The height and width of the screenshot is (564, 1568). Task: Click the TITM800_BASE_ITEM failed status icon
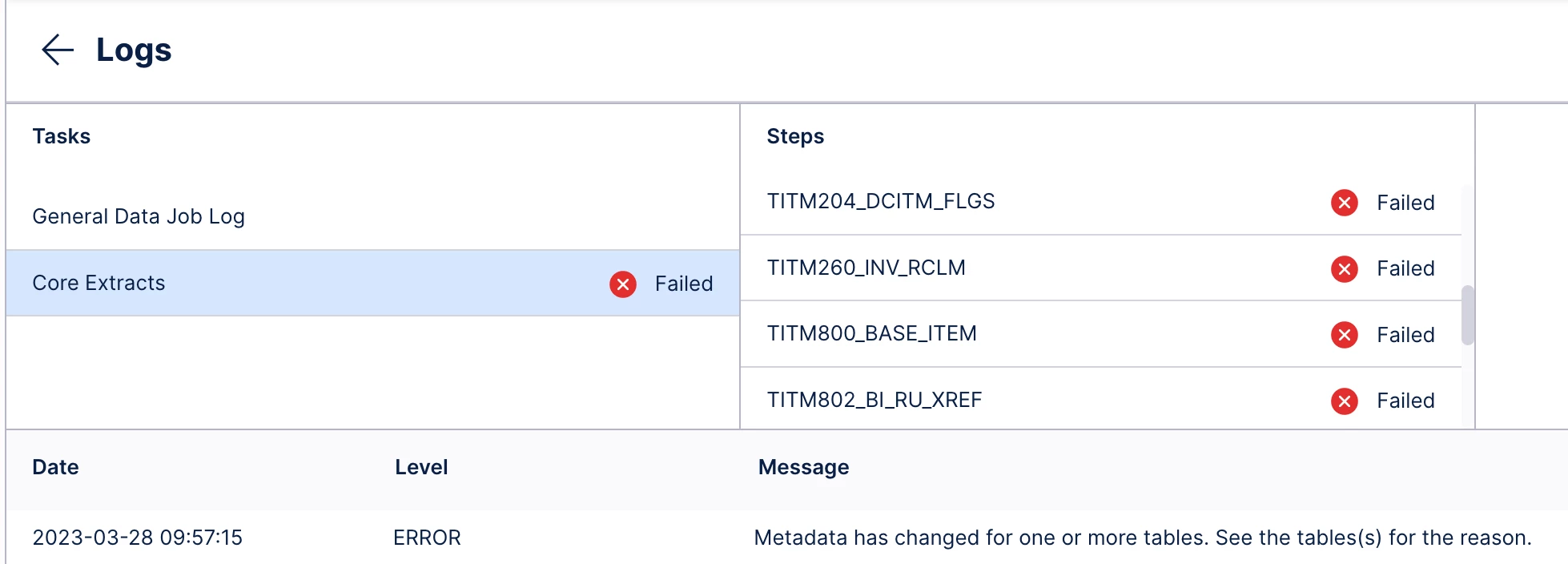[1345, 335]
